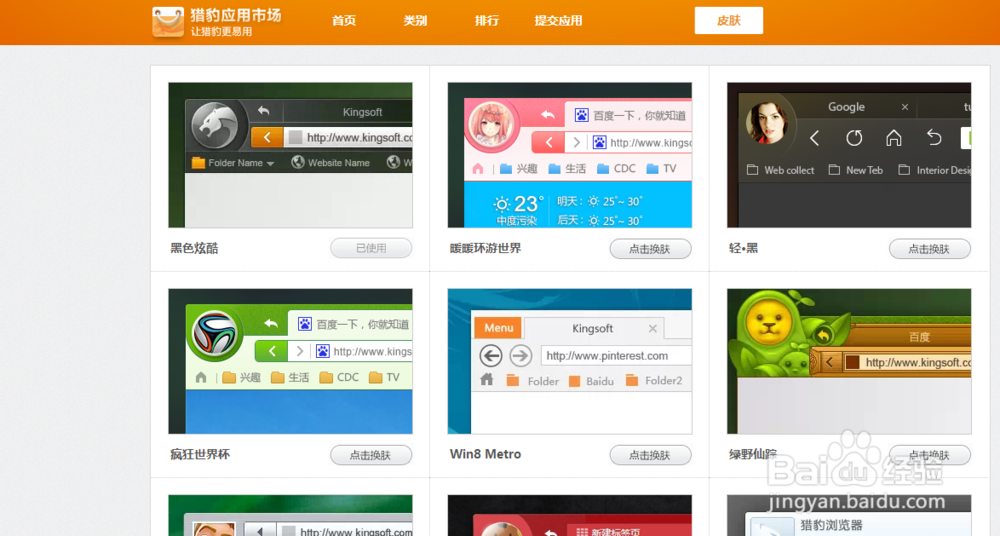Click the 轻•黑 skin title
This screenshot has height=536, width=1000.
point(743,248)
